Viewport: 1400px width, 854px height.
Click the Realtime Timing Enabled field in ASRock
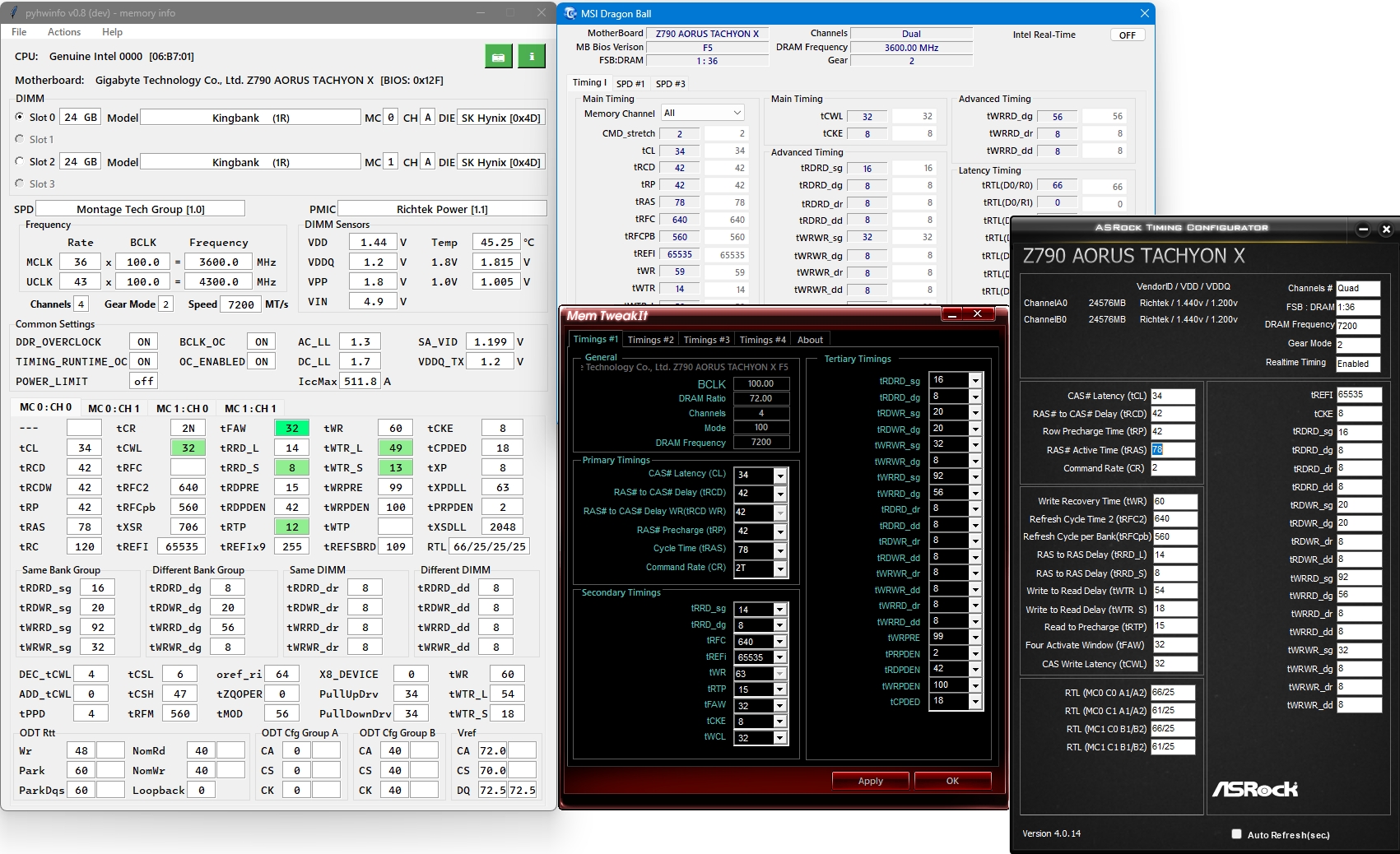pyautogui.click(x=1358, y=364)
